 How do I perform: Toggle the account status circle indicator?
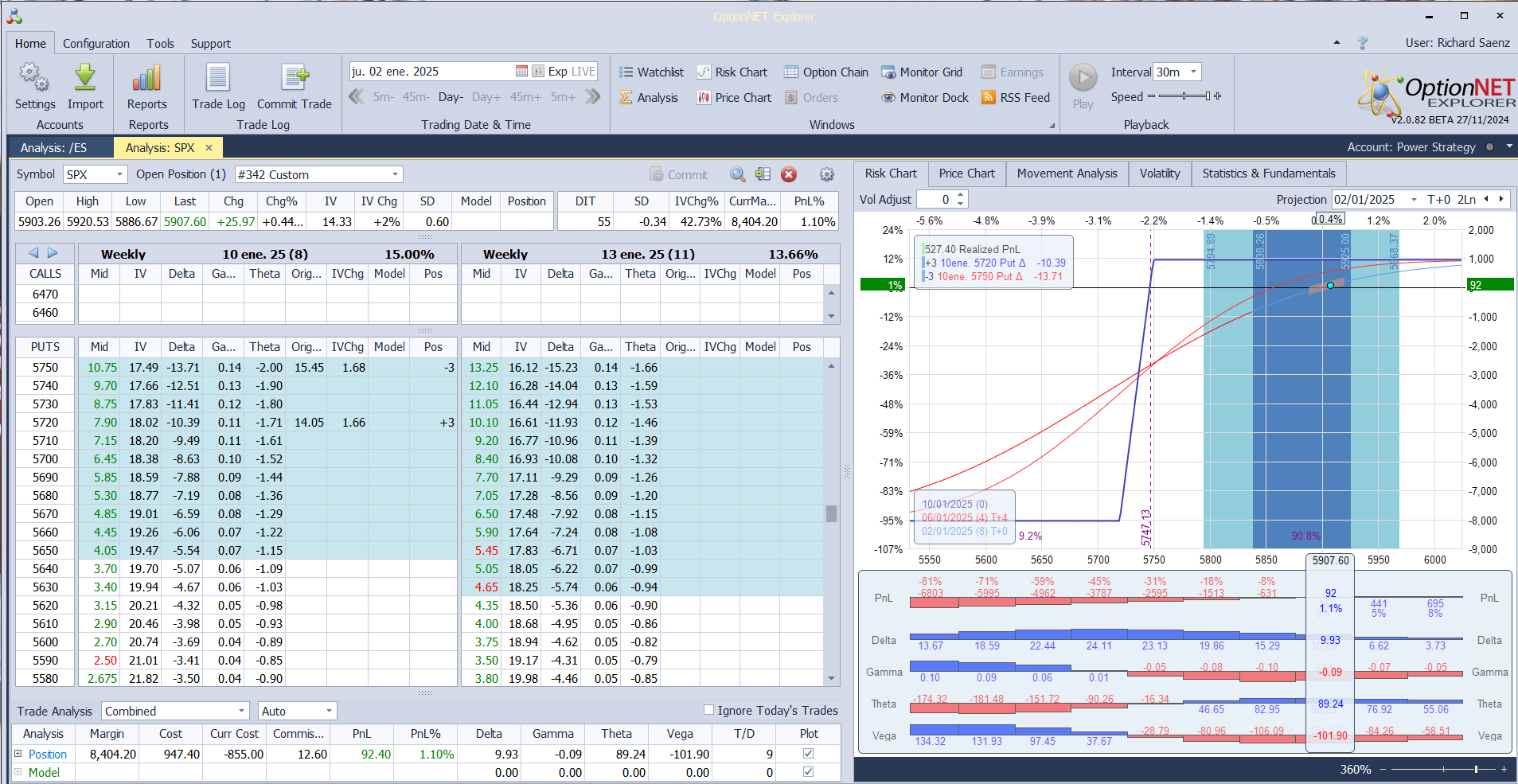(x=1489, y=147)
